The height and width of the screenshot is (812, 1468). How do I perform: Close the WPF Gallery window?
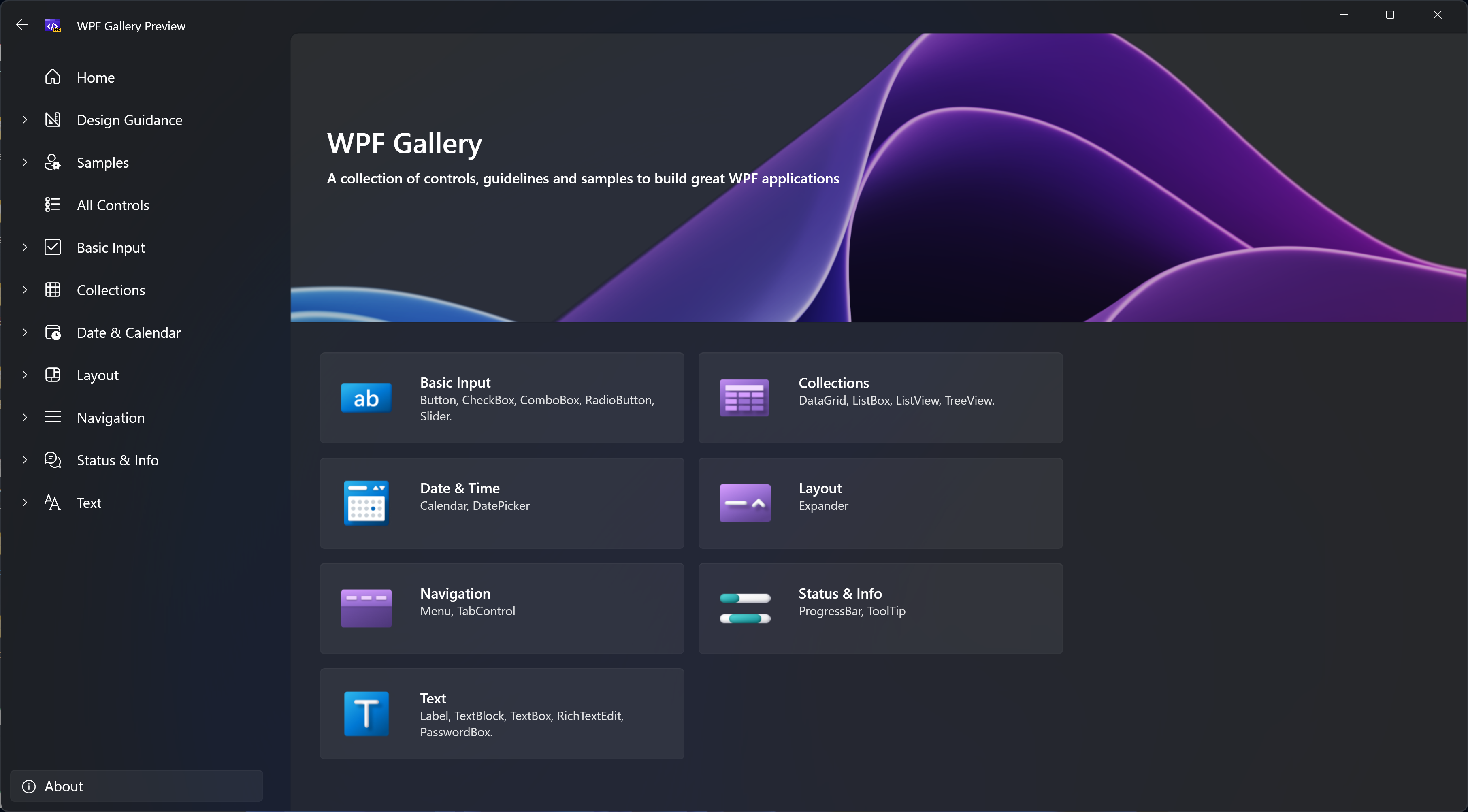(1437, 15)
